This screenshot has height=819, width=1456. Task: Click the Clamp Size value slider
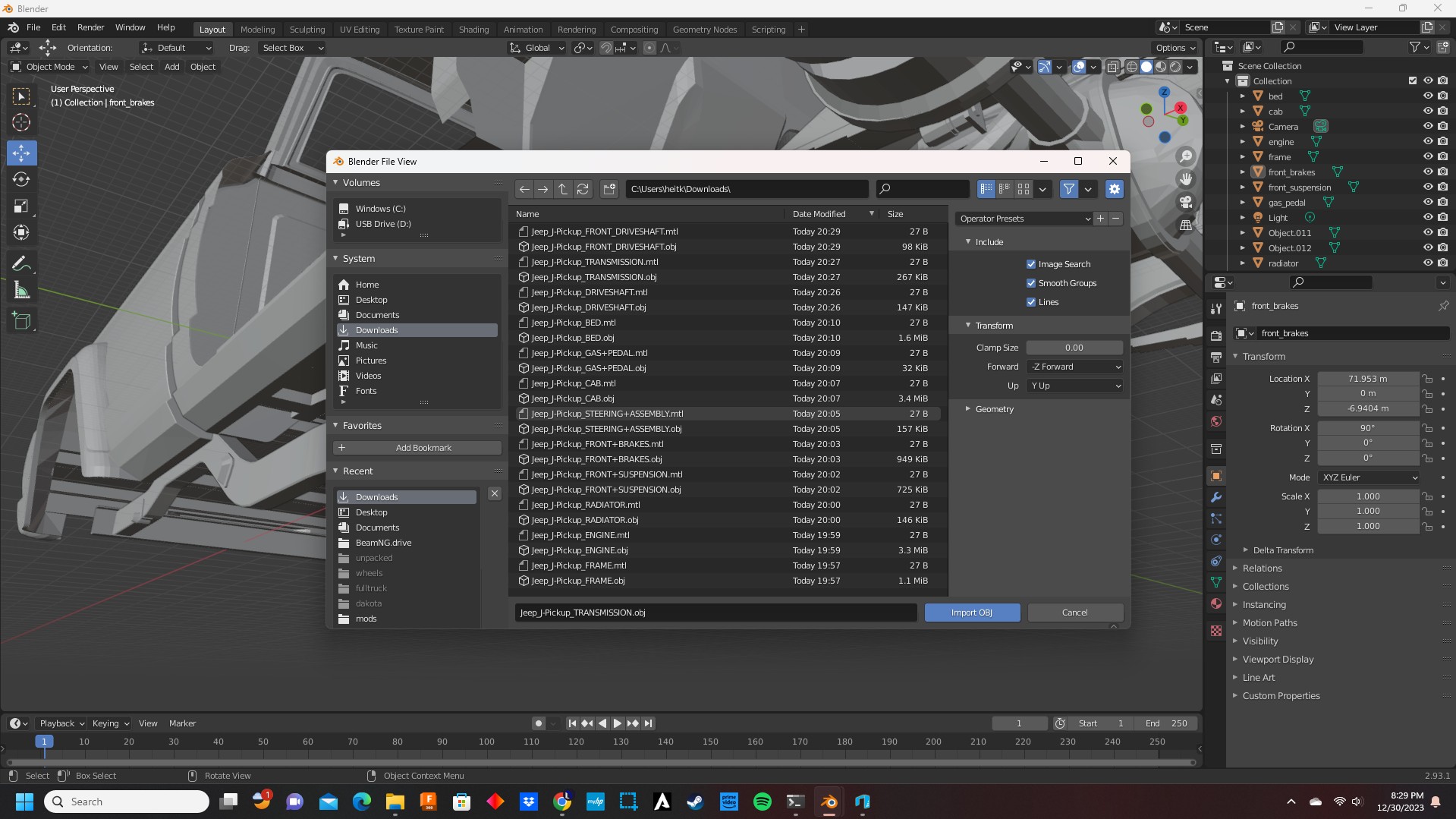pos(1074,348)
